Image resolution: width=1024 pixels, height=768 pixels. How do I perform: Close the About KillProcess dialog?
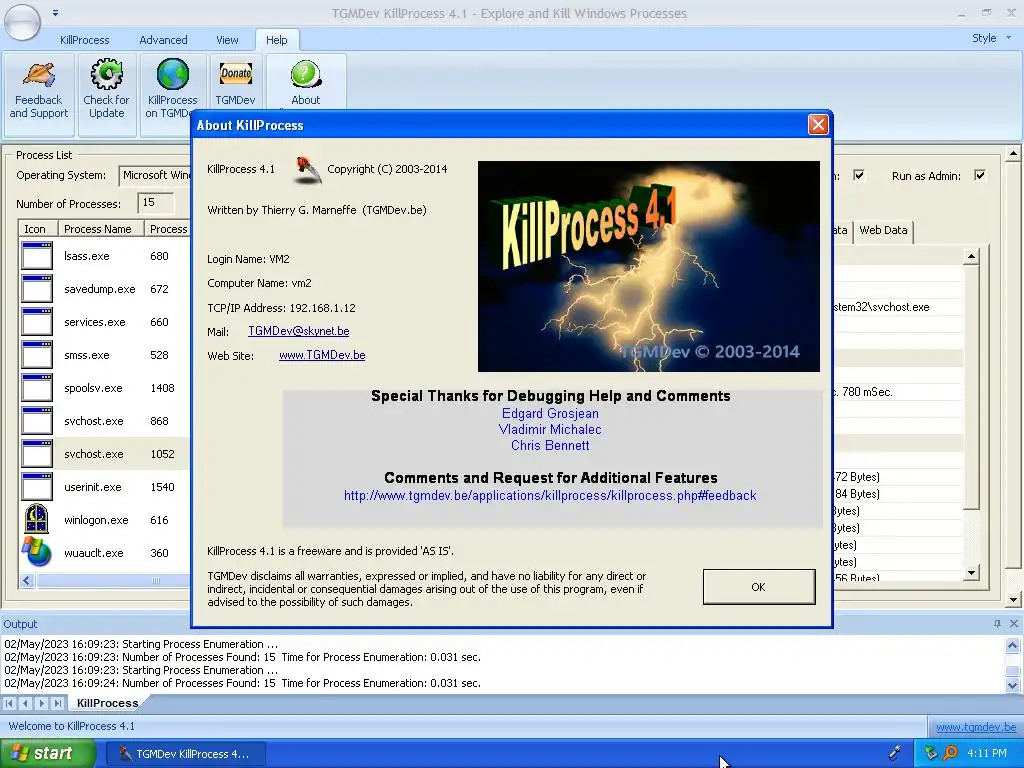(x=818, y=125)
